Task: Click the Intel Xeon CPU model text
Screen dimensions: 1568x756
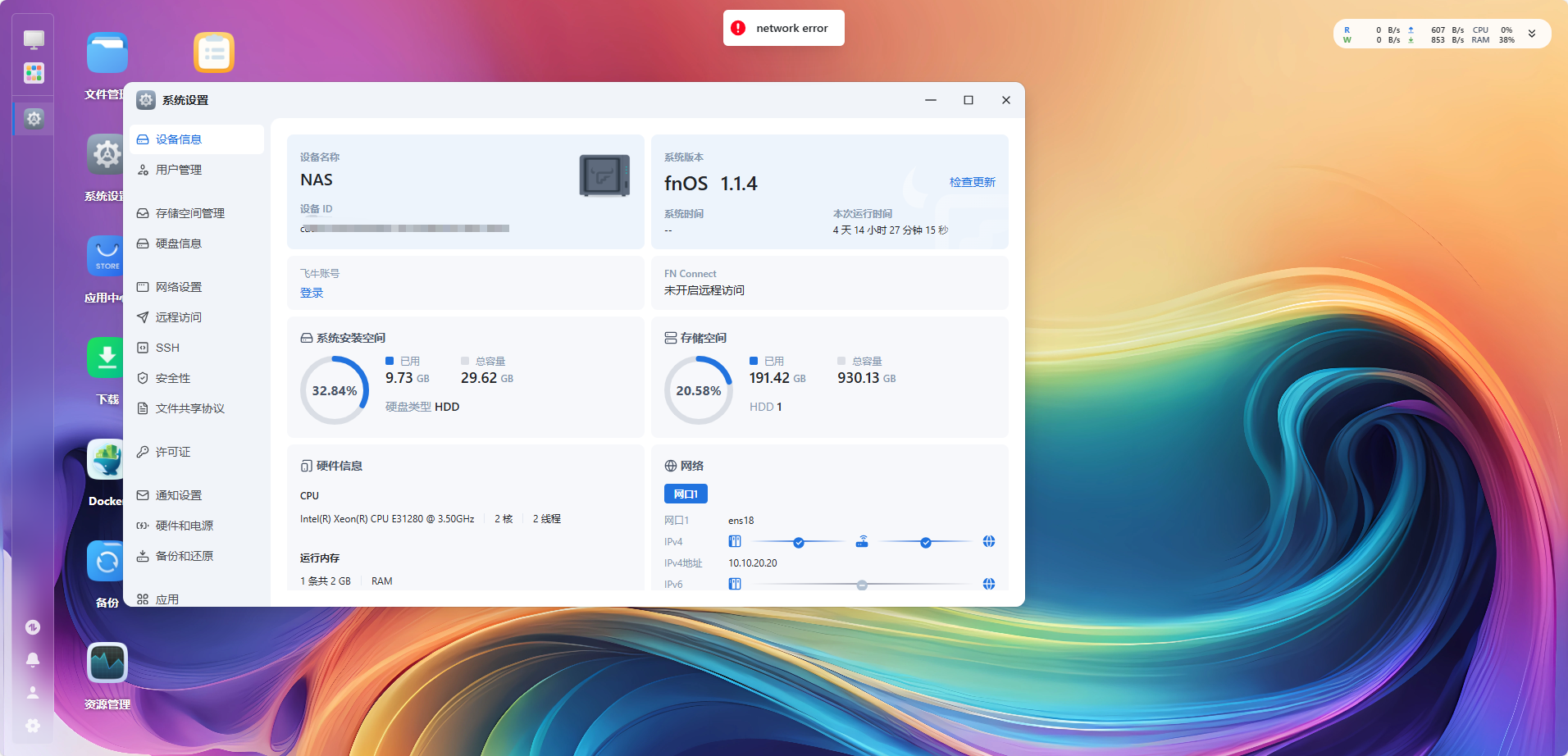Action: pyautogui.click(x=387, y=519)
